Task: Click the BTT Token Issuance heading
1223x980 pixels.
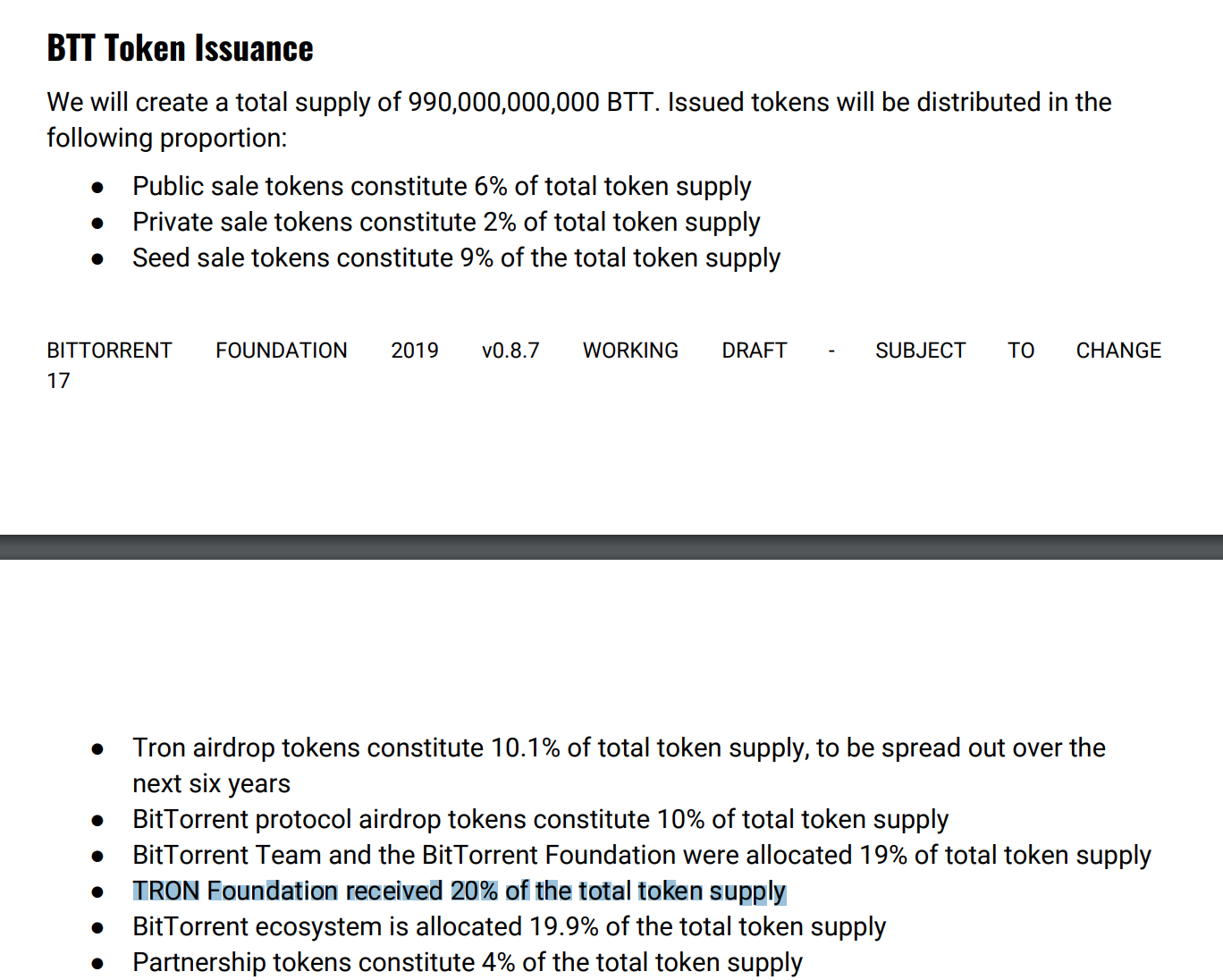Action: (180, 48)
